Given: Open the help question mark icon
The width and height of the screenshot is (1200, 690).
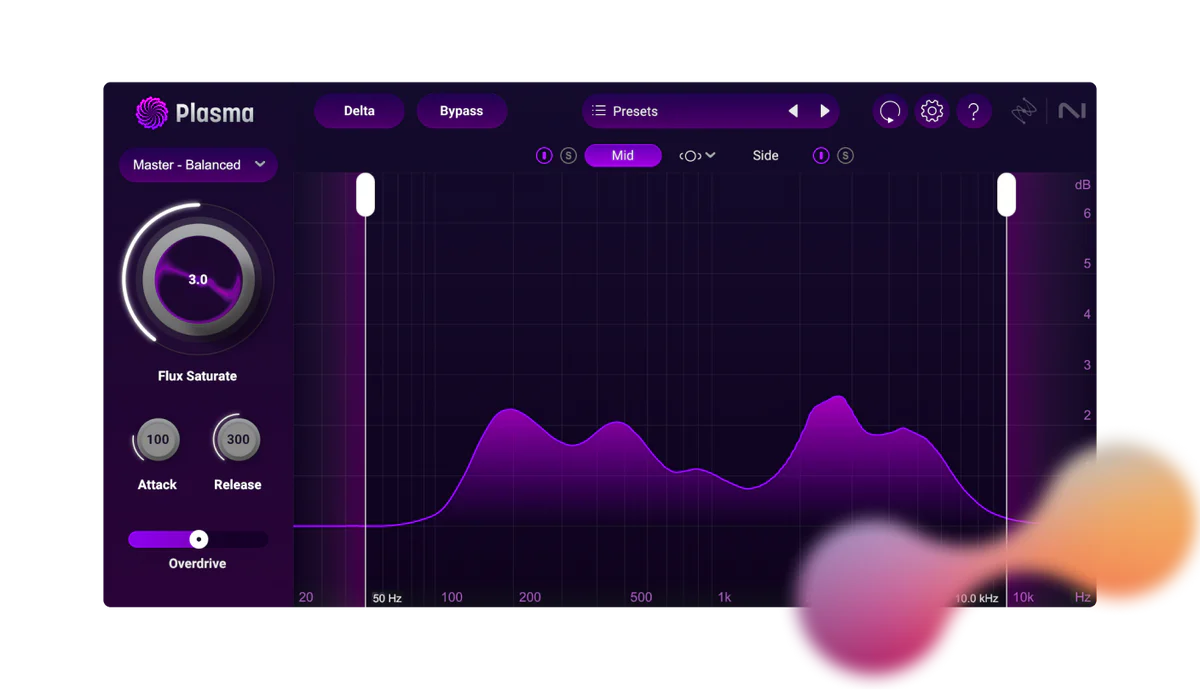Looking at the screenshot, I should pos(974,111).
